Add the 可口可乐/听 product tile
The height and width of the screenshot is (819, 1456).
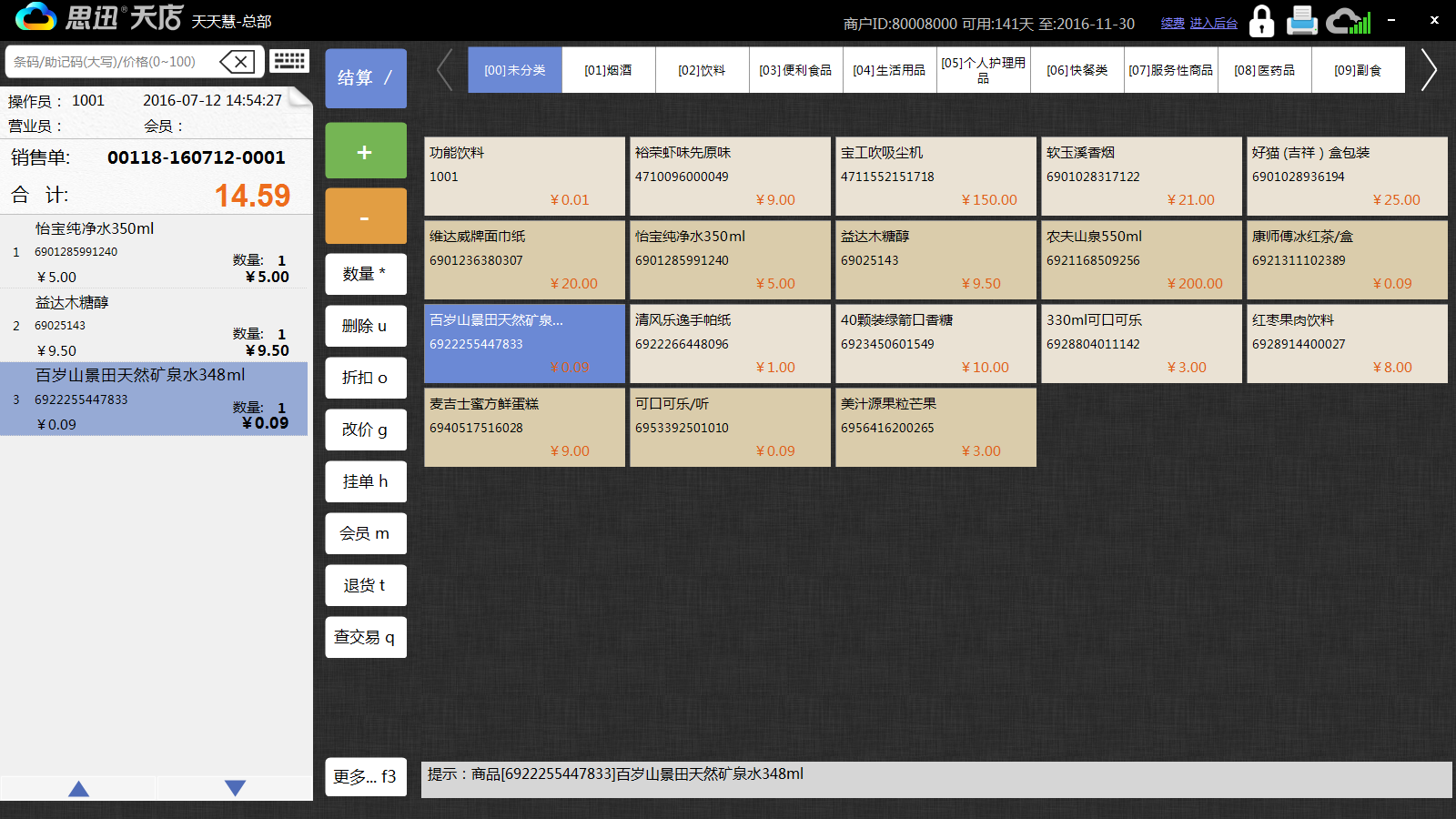731,428
